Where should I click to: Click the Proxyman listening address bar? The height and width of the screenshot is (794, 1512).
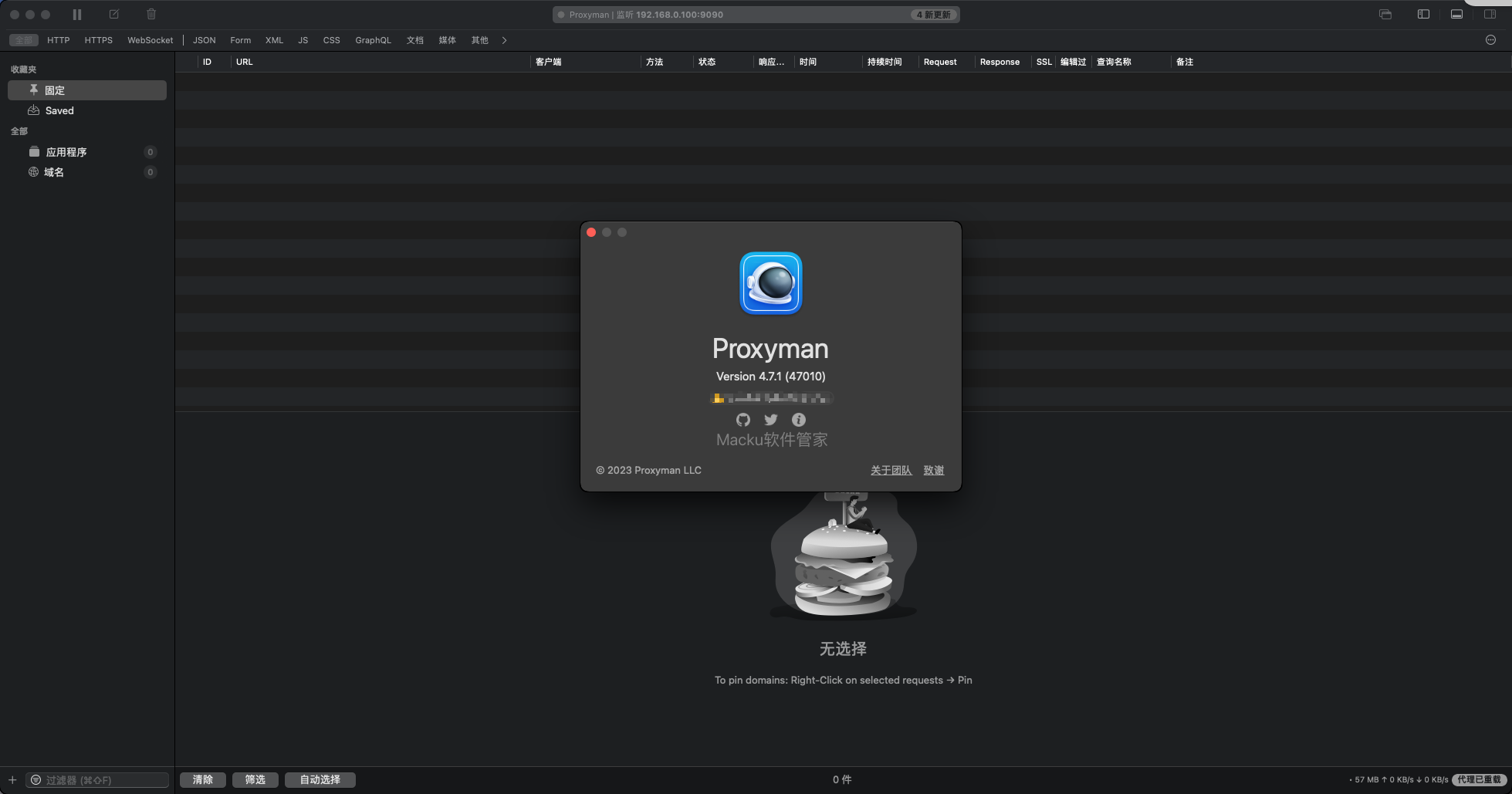pos(756,15)
